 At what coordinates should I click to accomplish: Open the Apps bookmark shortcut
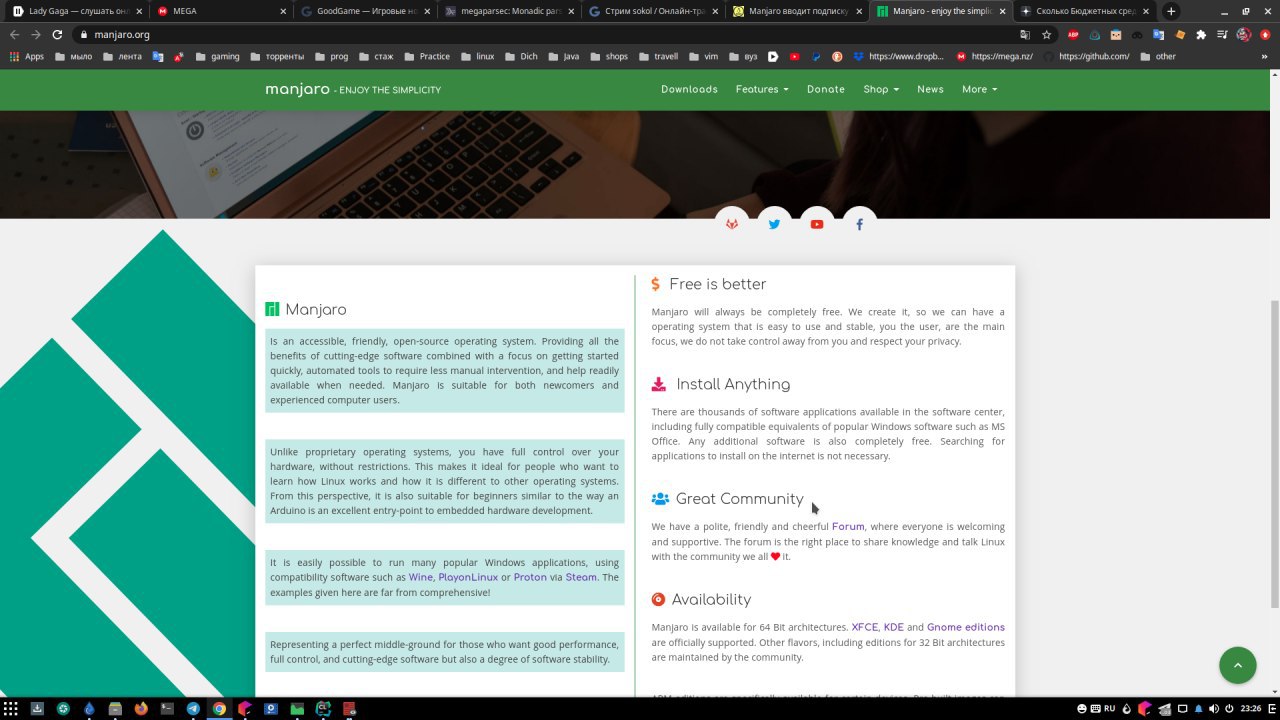(27, 56)
